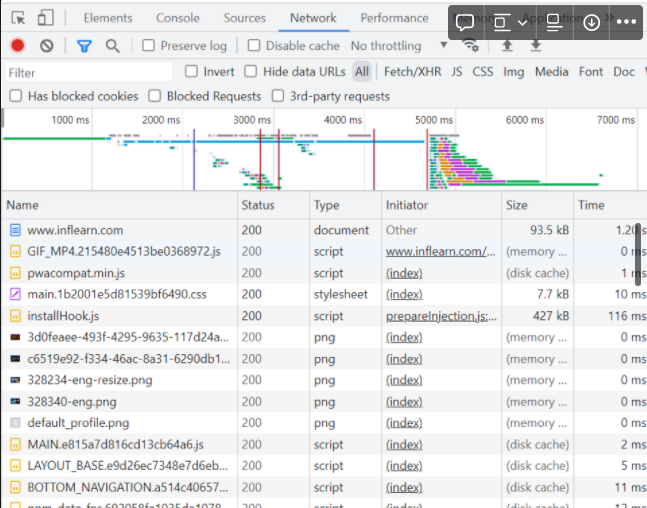Viewport: 647px width, 508px height.
Task: Filter requests by JS type
Action: click(457, 72)
